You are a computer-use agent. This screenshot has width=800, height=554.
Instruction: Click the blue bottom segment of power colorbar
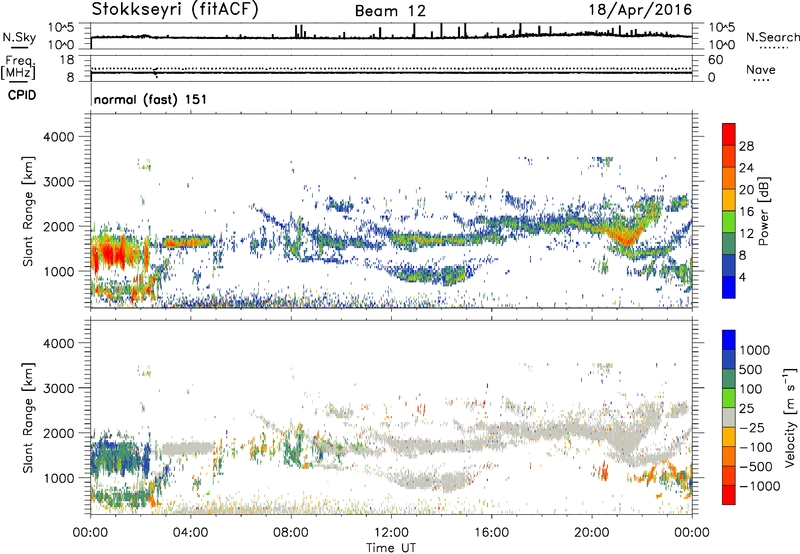point(729,287)
